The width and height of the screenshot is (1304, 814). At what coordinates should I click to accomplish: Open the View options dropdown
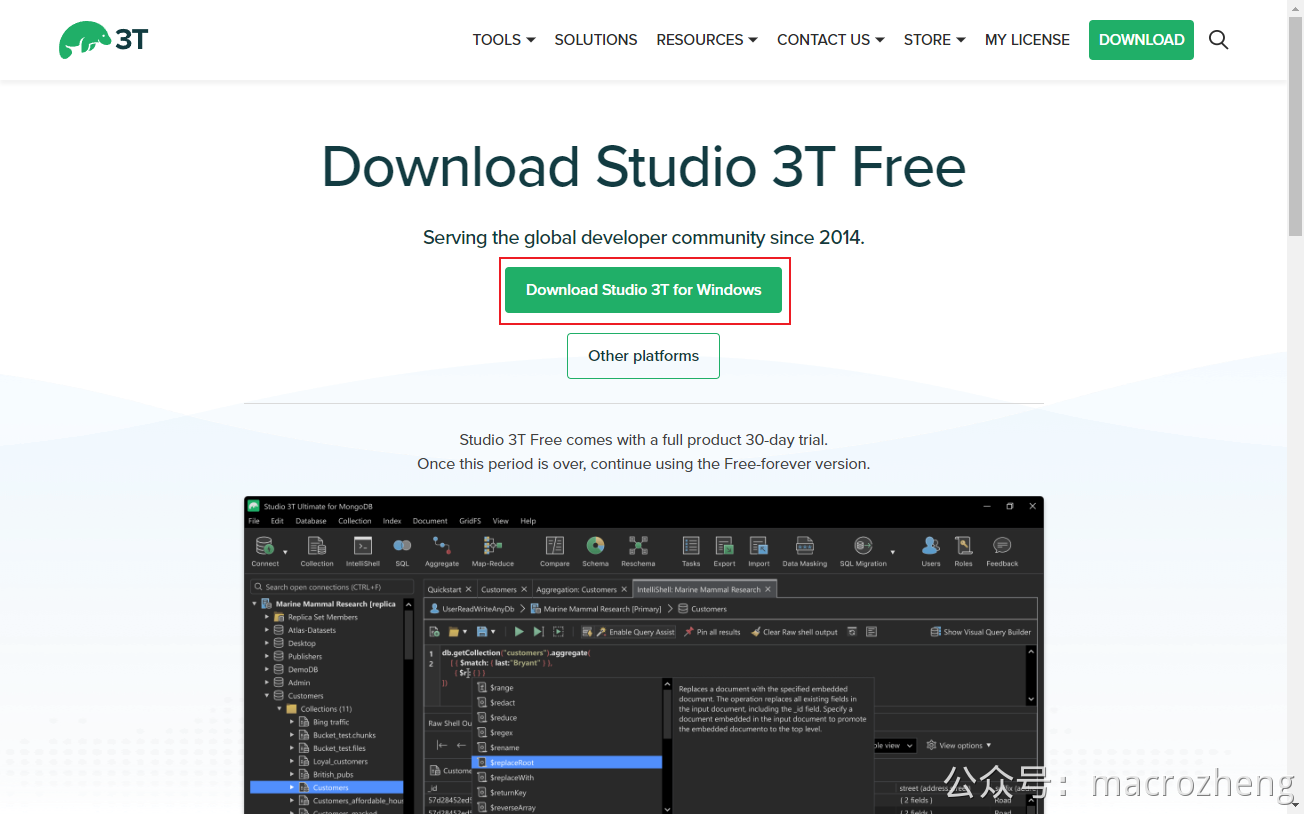pos(959,745)
